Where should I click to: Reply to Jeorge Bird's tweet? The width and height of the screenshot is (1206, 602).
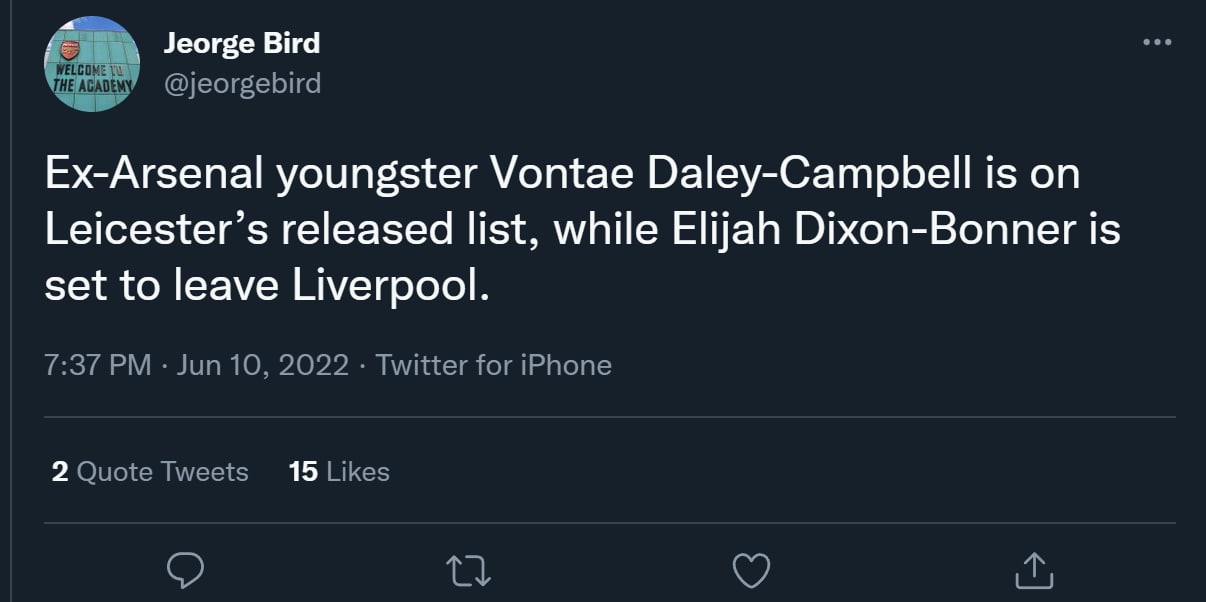coord(185,570)
